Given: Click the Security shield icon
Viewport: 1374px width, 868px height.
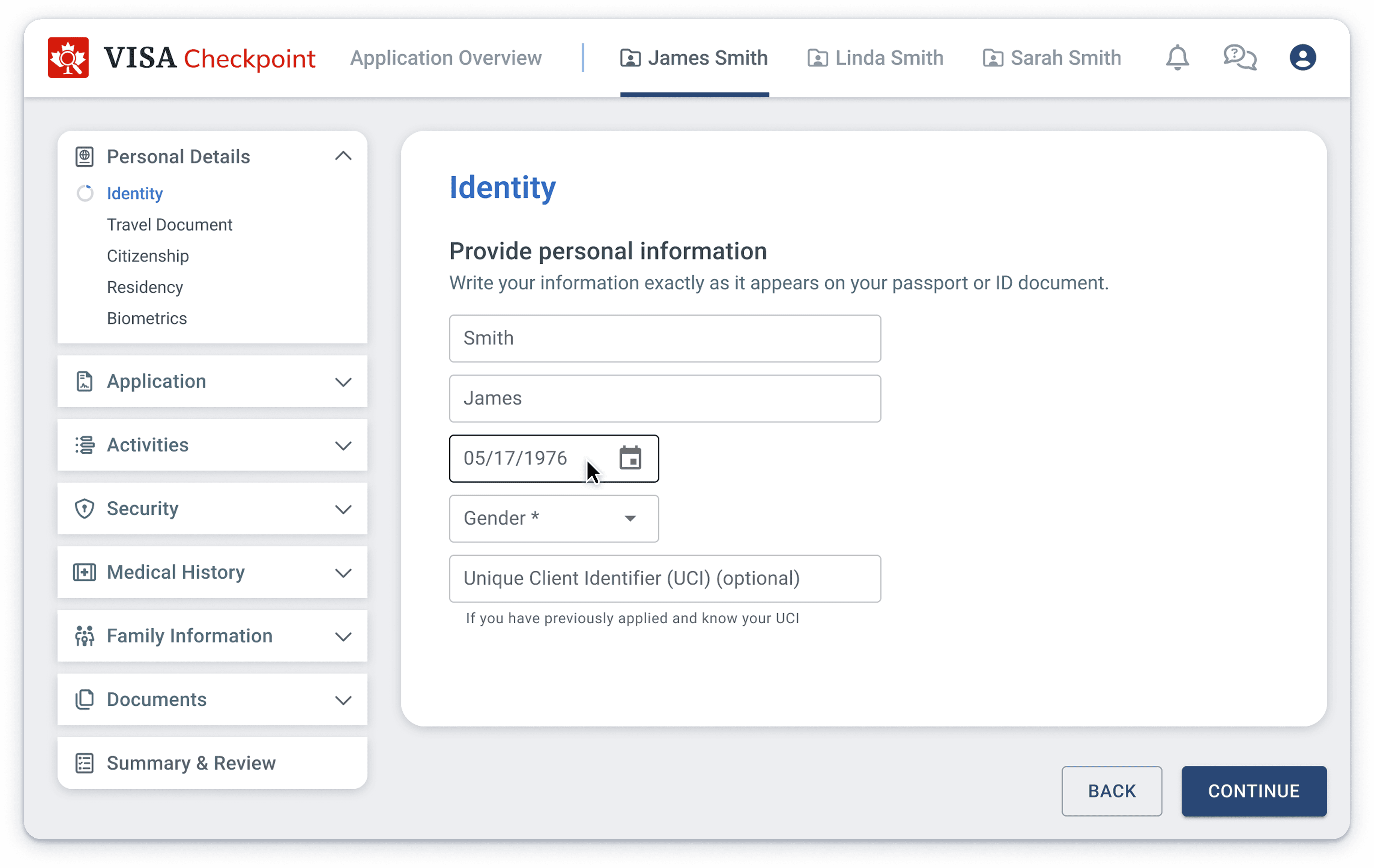Looking at the screenshot, I should click(85, 508).
